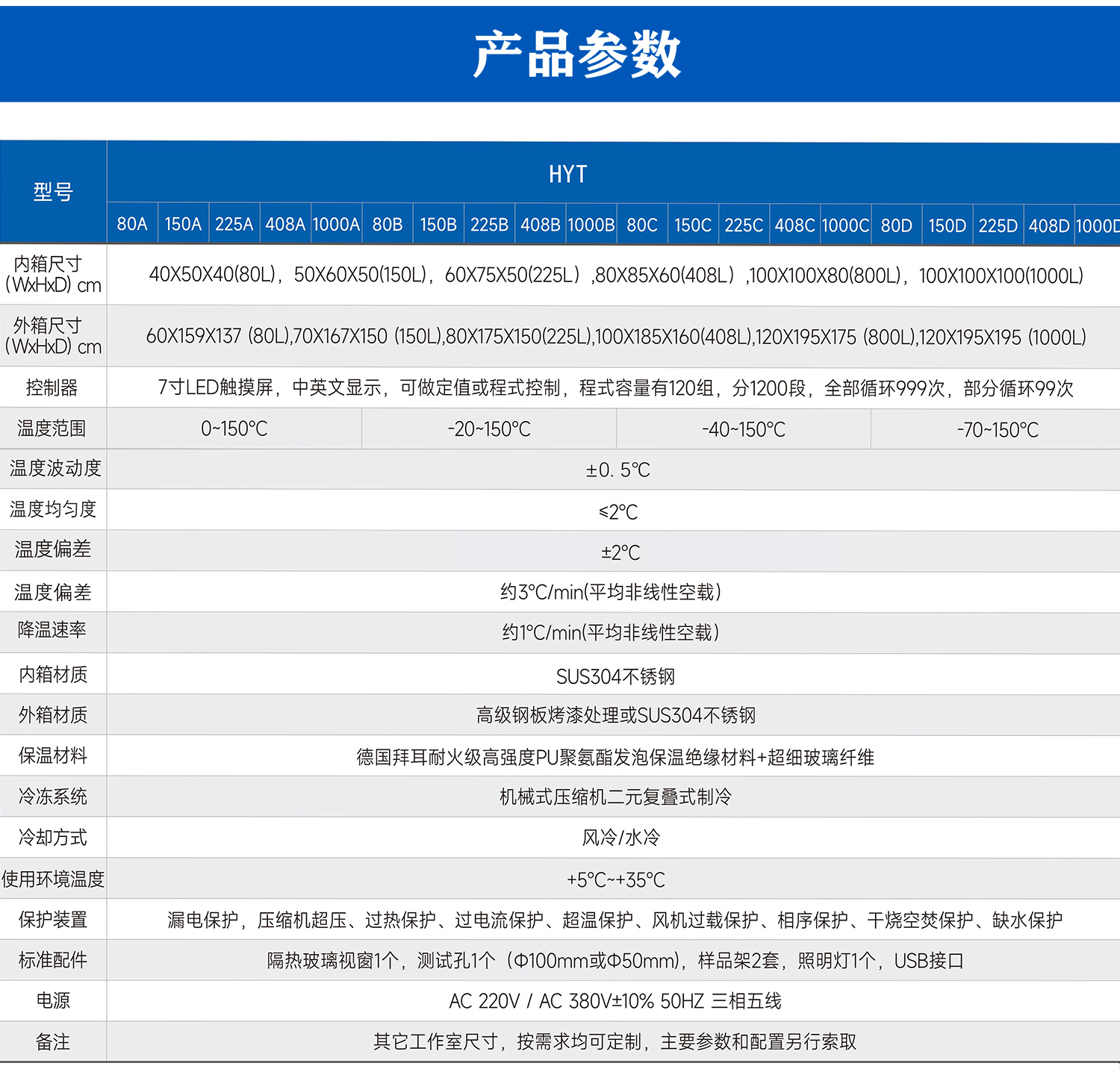Select model cell 80A
This screenshot has width=1120, height=1069.
(132, 224)
